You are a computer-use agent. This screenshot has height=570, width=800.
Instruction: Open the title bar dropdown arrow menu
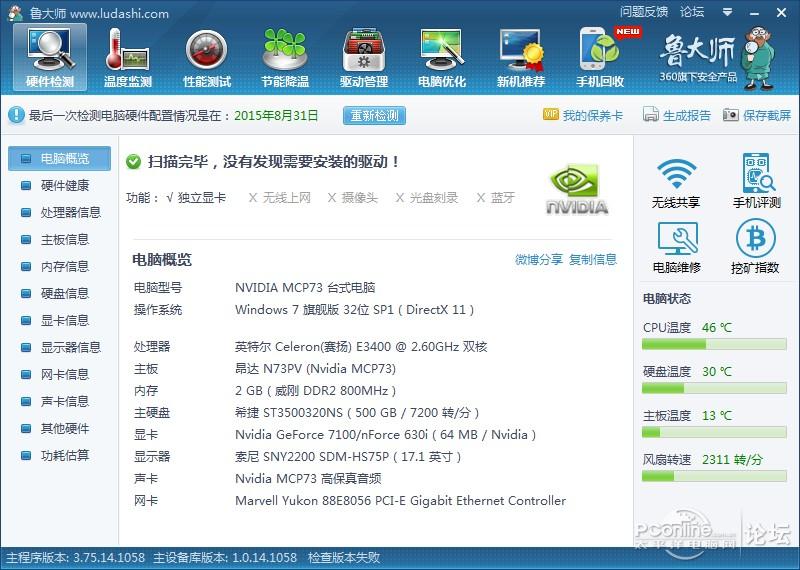728,11
